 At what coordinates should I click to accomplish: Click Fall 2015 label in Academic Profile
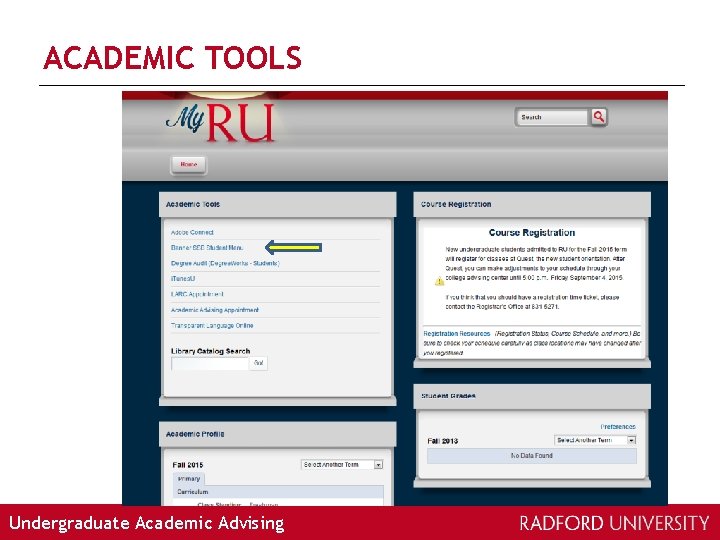[188, 465]
